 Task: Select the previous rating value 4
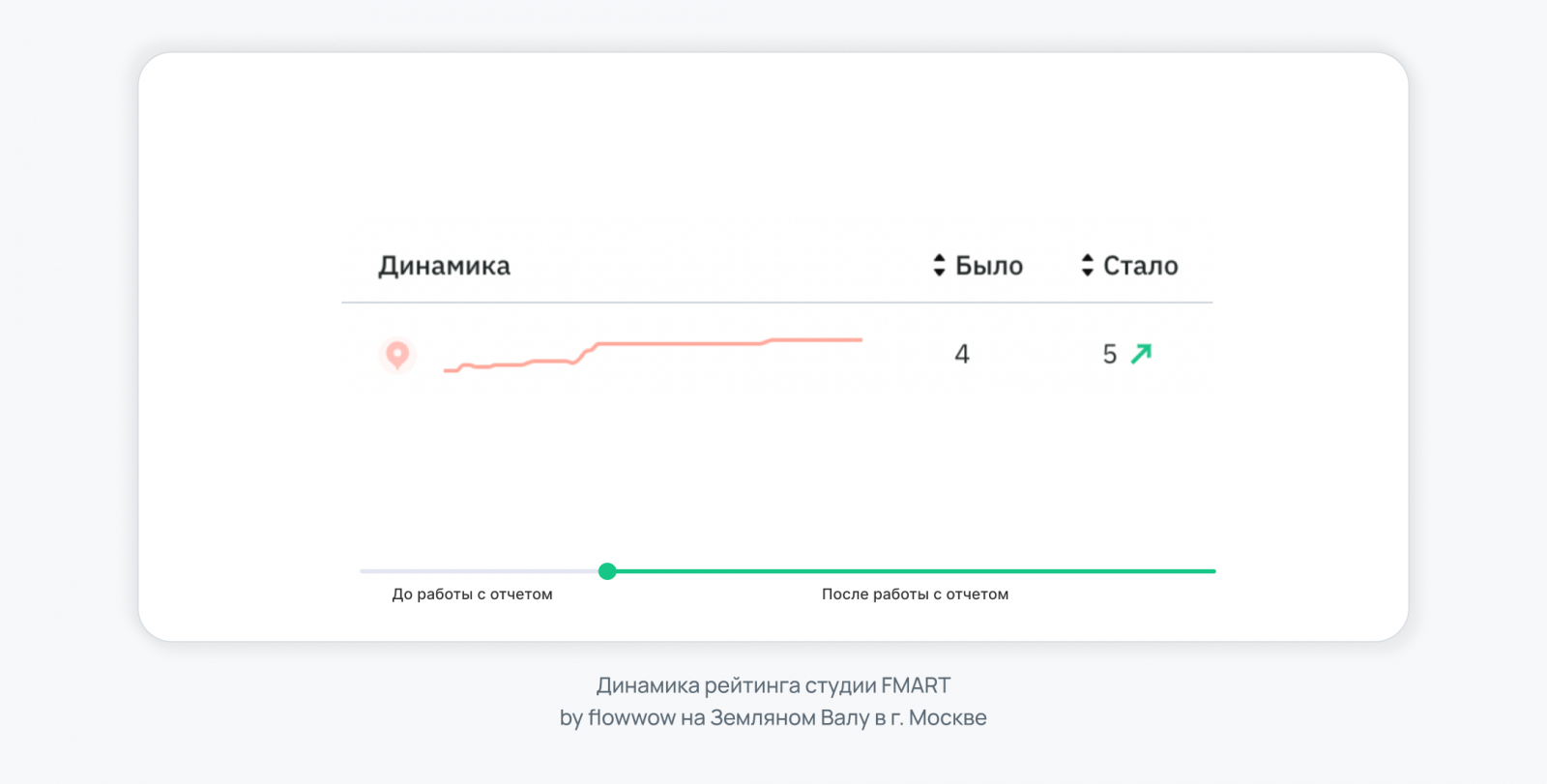click(962, 355)
